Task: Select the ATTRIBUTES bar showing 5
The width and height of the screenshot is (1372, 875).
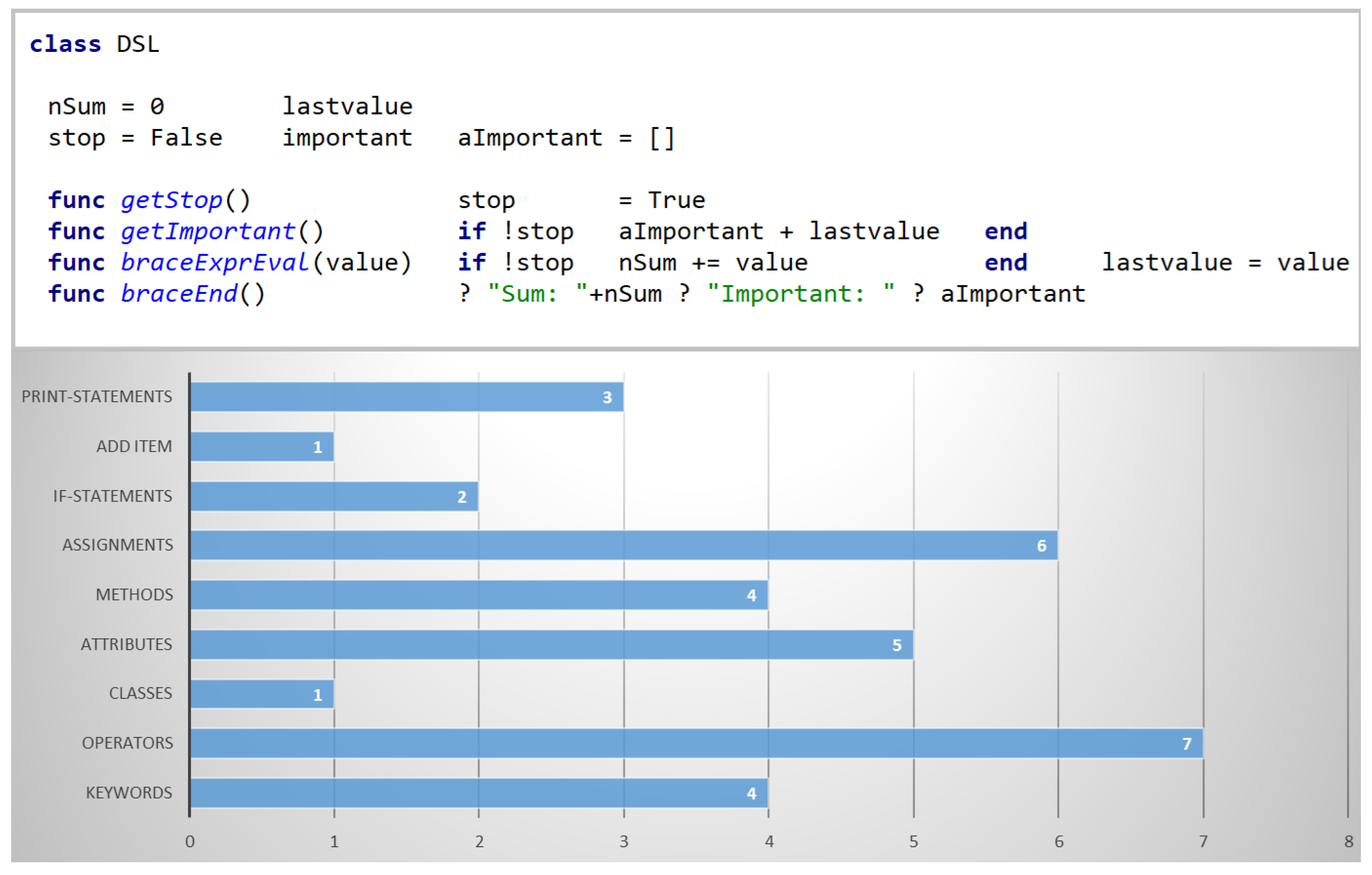Action: click(x=552, y=645)
